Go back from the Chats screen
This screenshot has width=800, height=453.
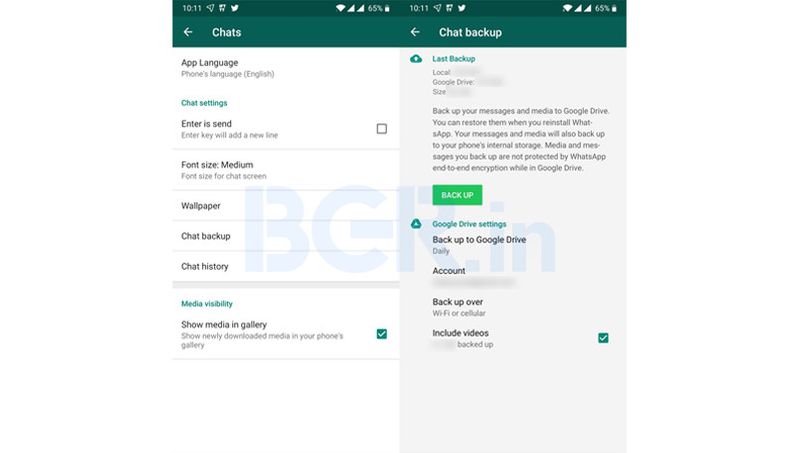click(188, 32)
